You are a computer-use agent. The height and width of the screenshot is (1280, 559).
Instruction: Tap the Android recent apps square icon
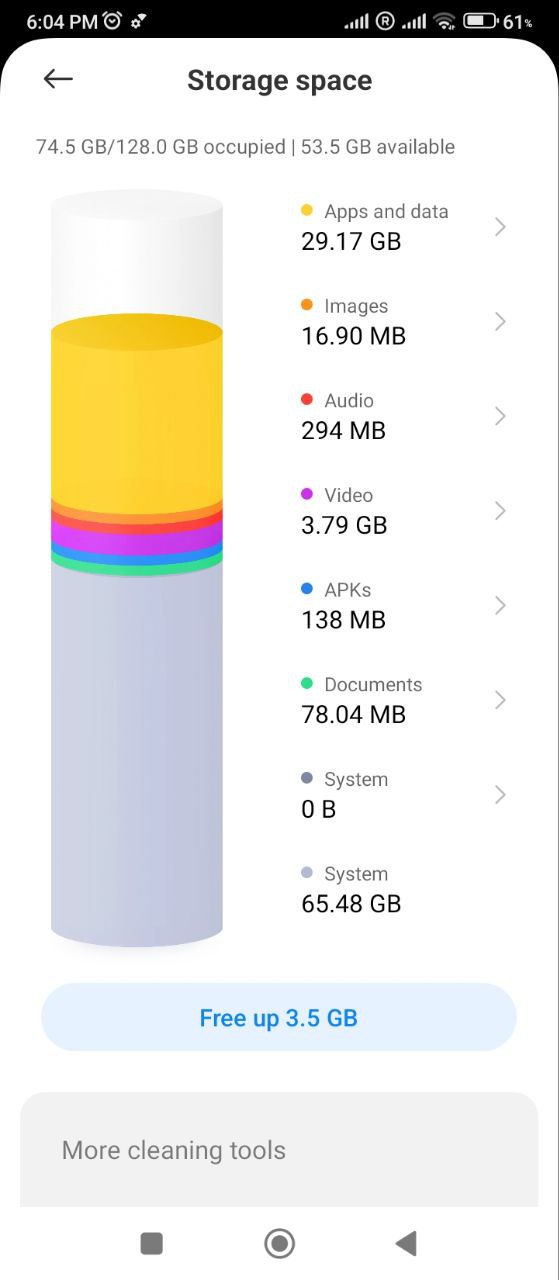pyautogui.click(x=152, y=1243)
